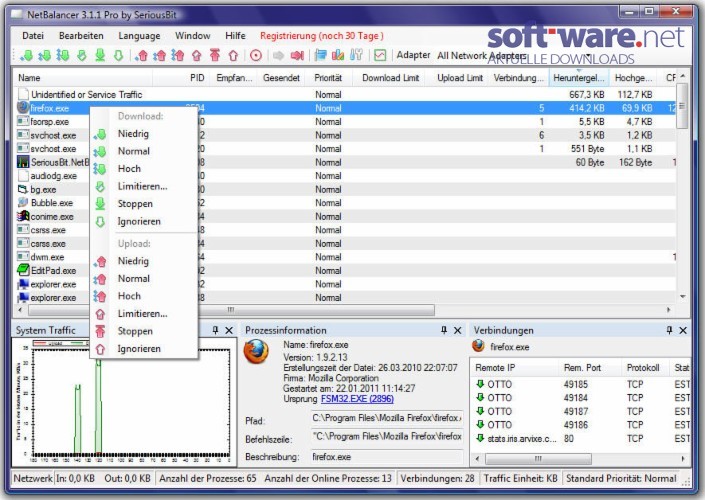
Task: Open the Datei menu
Action: coord(33,36)
